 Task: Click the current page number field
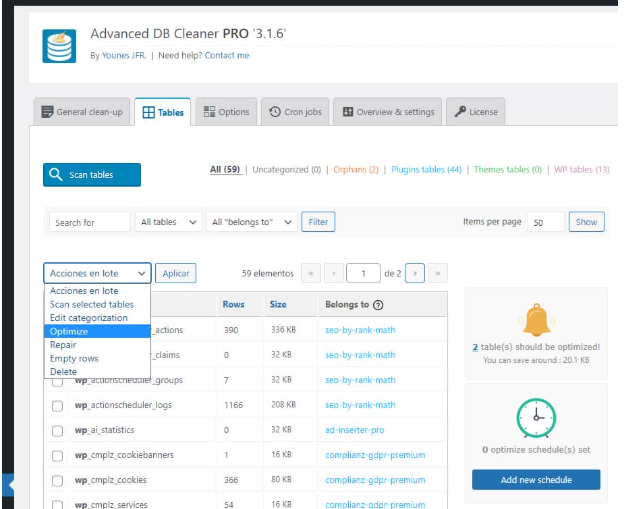tap(363, 273)
